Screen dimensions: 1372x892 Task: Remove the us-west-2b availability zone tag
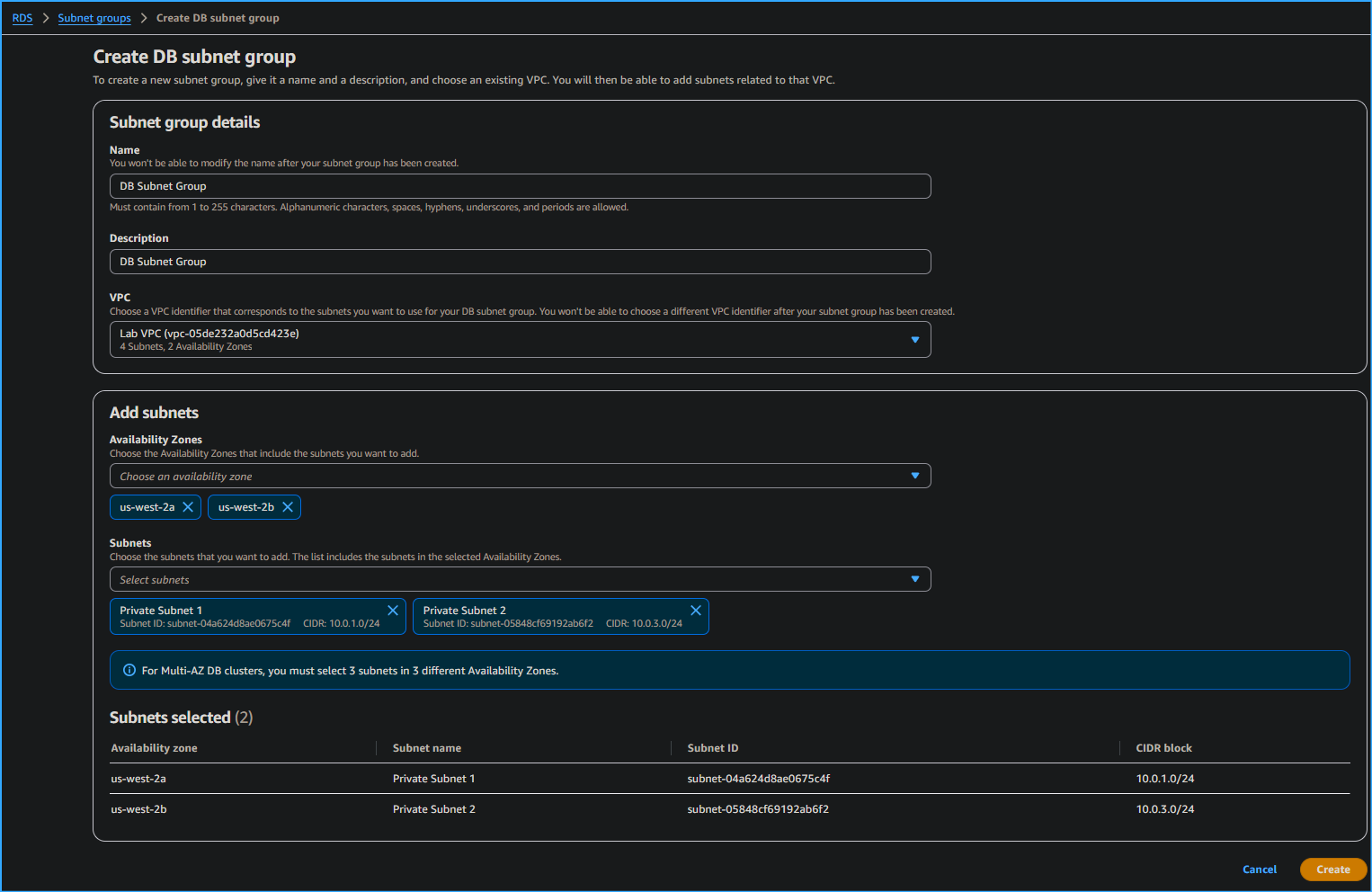[288, 506]
